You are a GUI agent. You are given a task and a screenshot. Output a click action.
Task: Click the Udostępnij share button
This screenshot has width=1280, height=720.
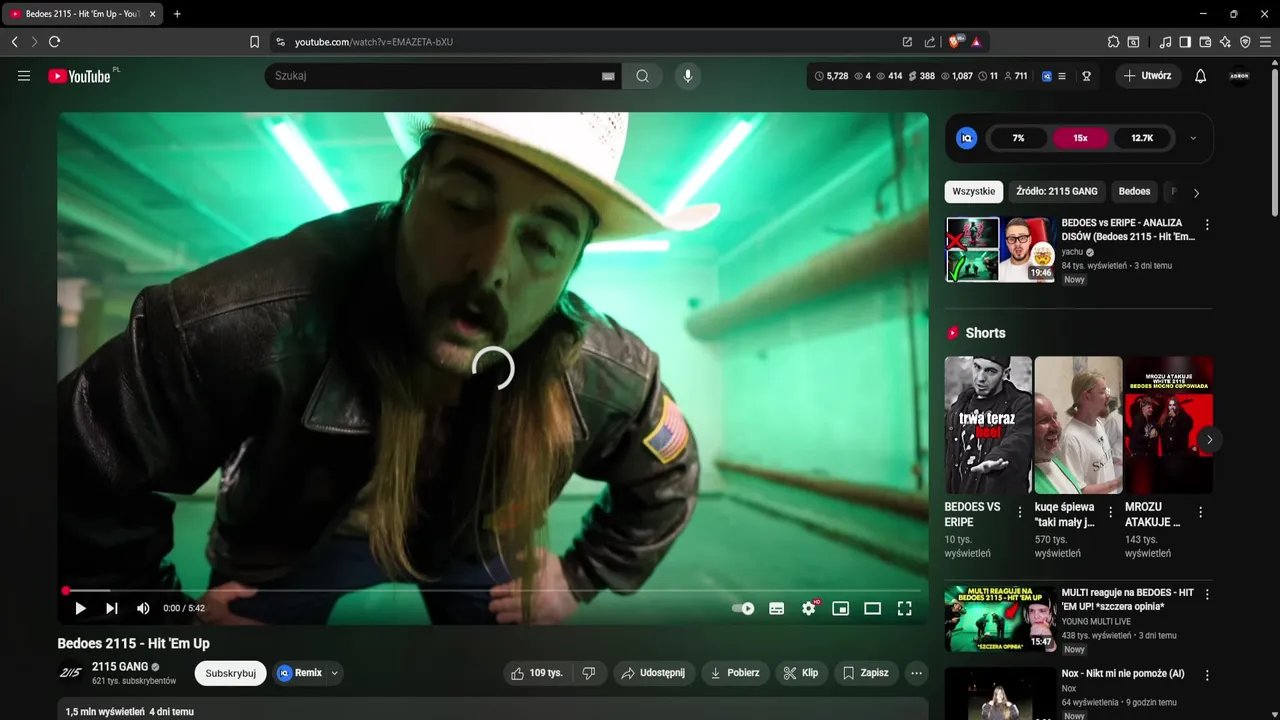[x=653, y=673]
